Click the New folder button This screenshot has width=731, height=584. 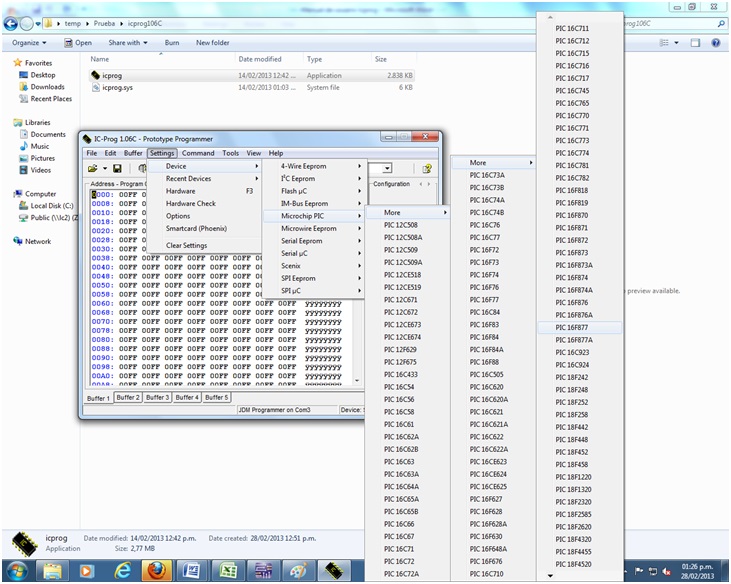212,43
